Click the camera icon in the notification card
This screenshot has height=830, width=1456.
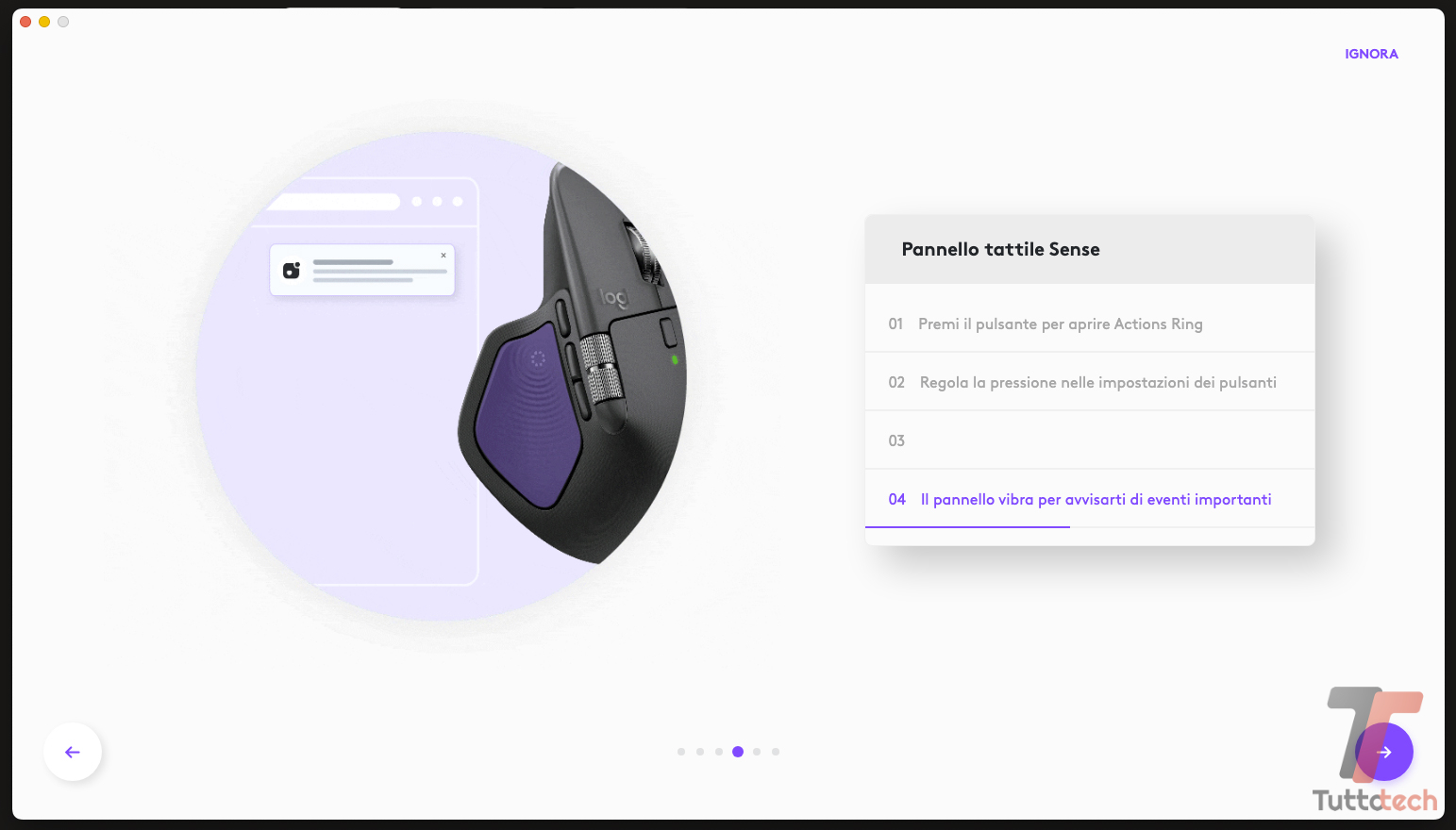[x=292, y=271]
